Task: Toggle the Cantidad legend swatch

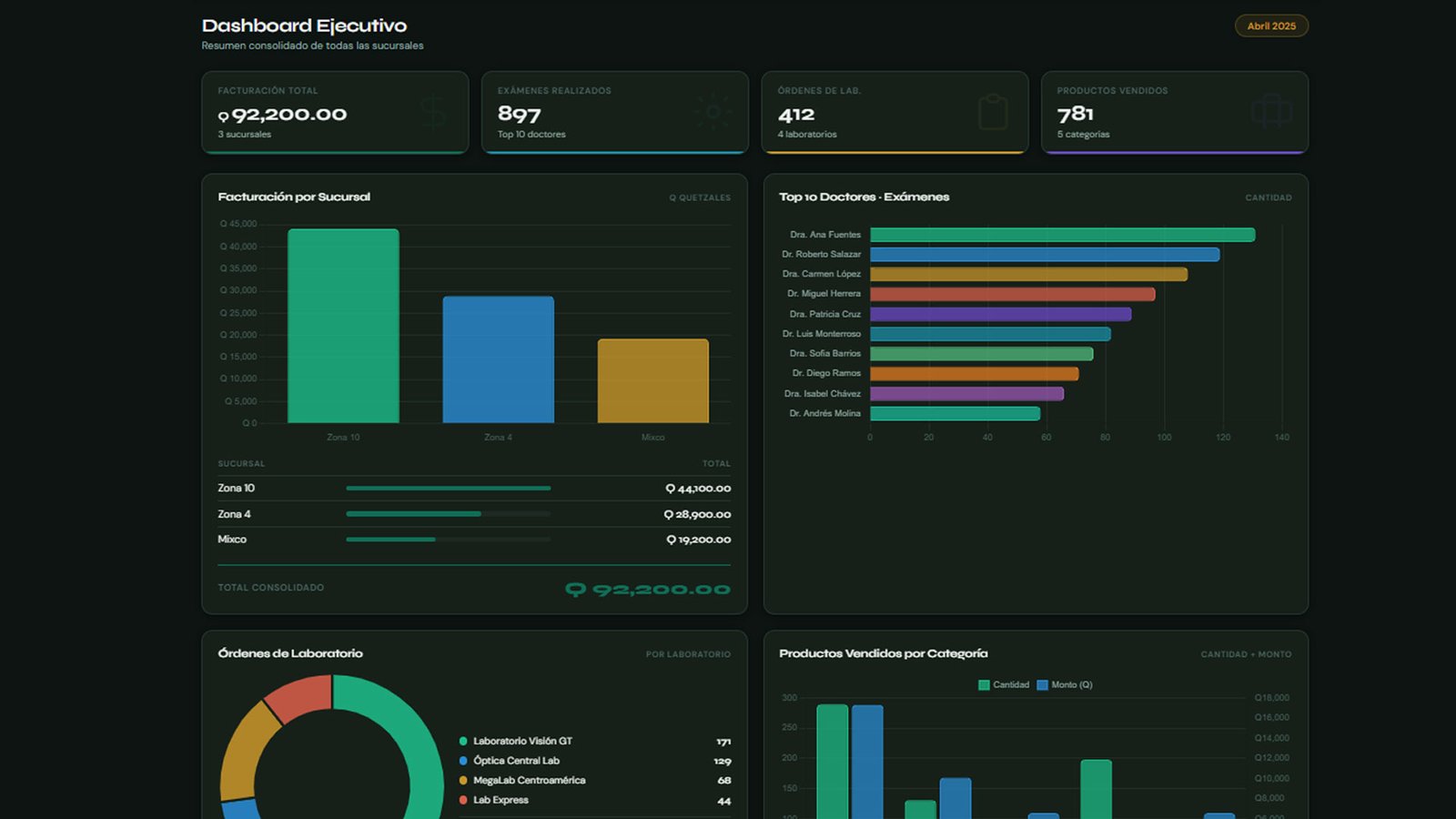Action: coord(984,685)
